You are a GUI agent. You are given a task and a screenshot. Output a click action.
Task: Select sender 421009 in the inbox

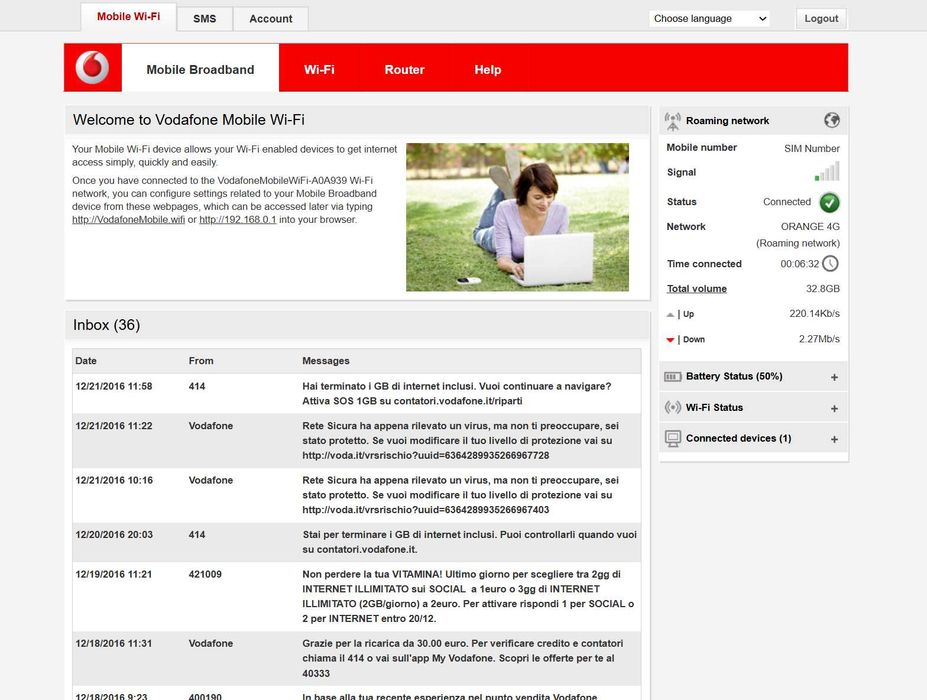[205, 574]
